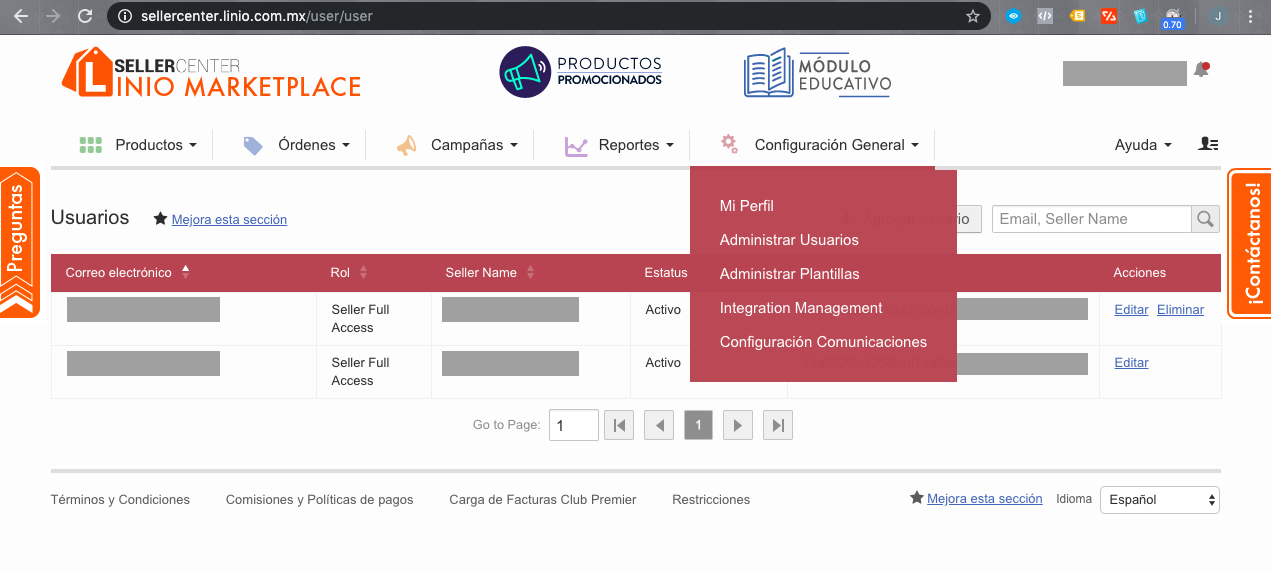
Task: Open the Módulo Educativo book banner
Action: tap(817, 74)
